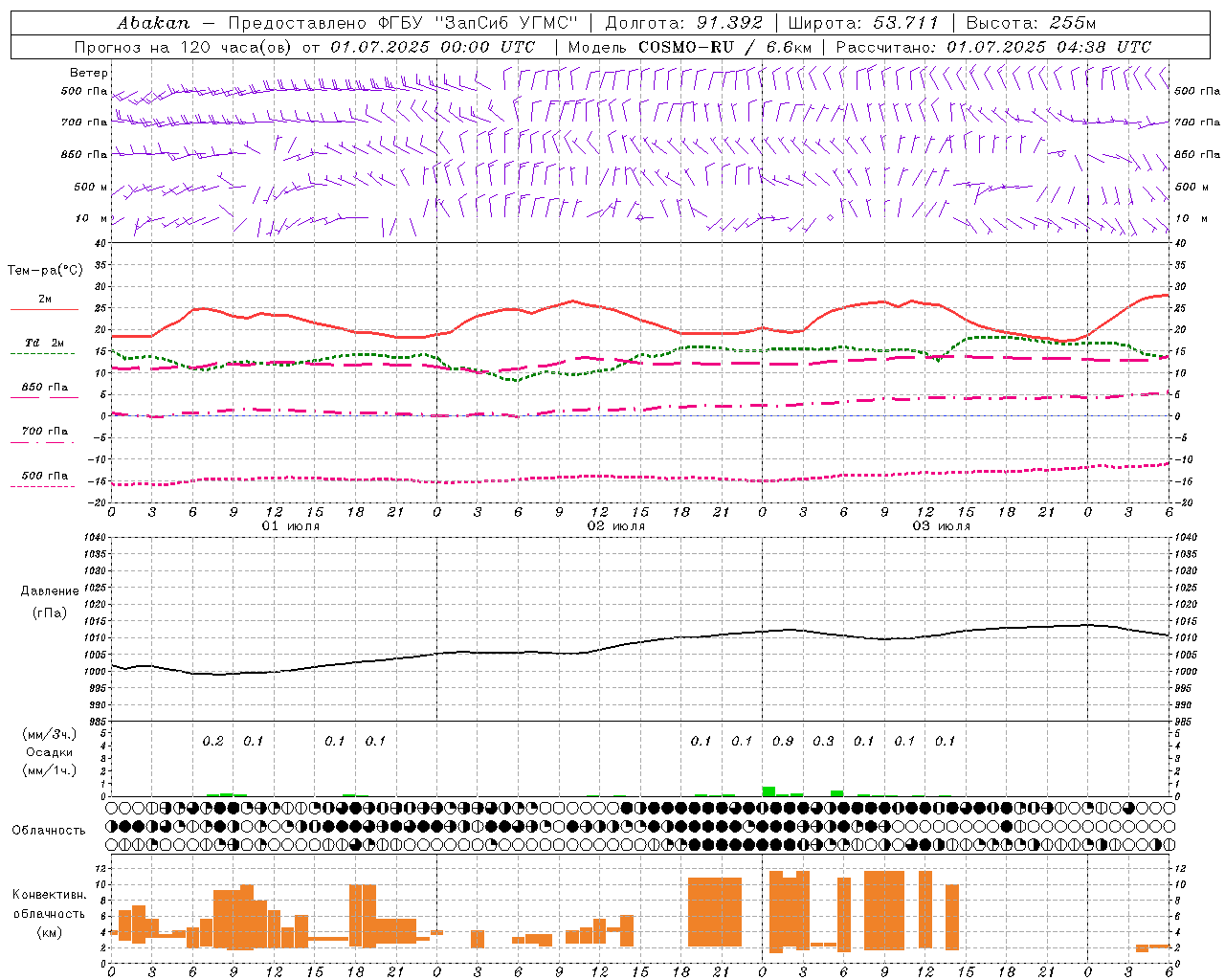Click the 03 июля date label
This screenshot has height=980, width=1225.
[942, 526]
